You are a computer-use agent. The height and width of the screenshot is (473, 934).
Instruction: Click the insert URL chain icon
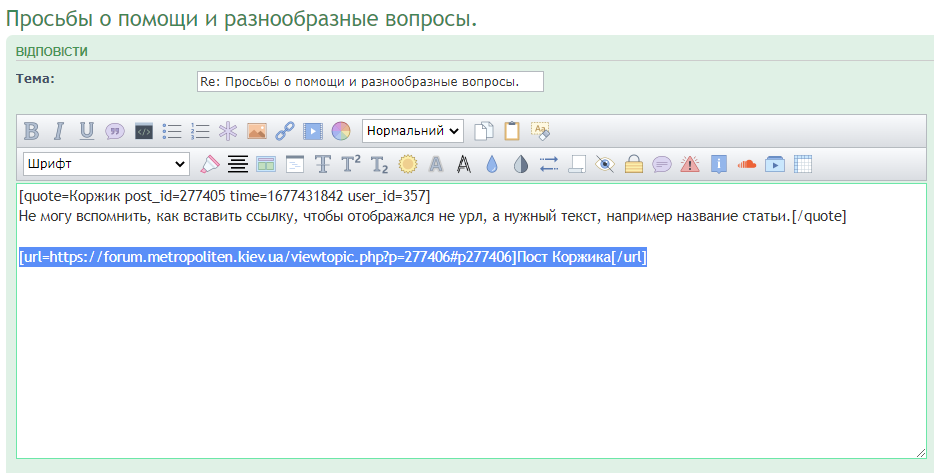pyautogui.click(x=285, y=131)
